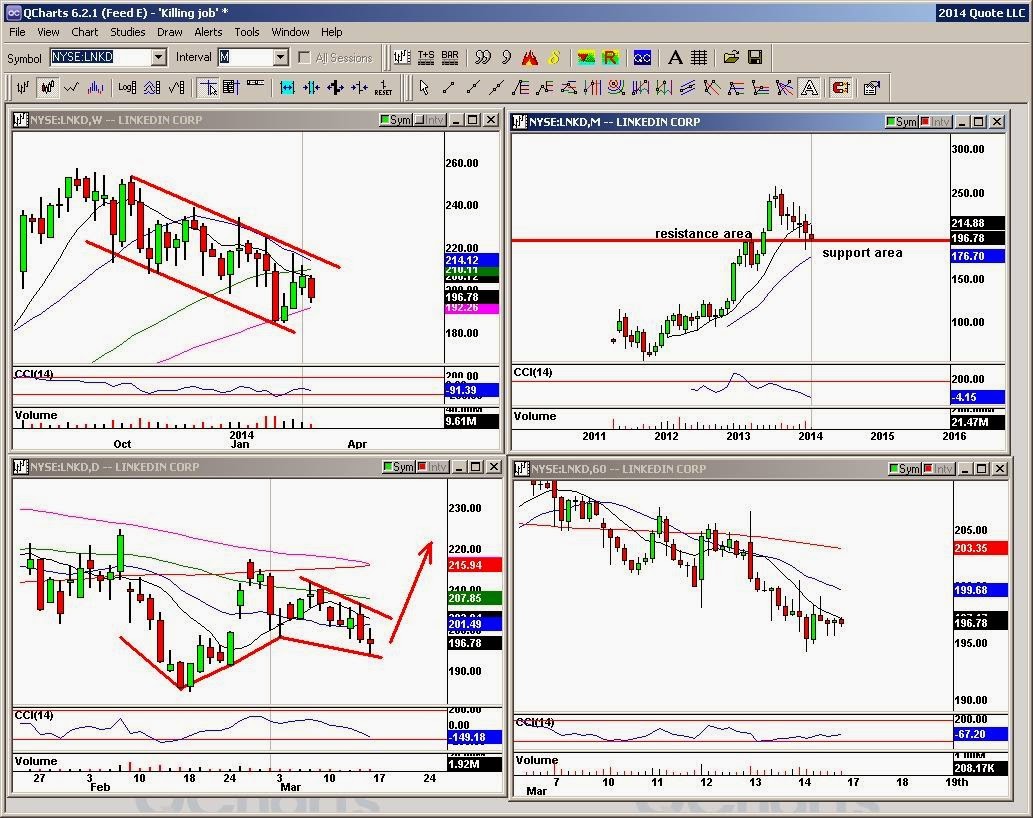Open the Help menu
Viewport: 1033px width, 818px height.
331,32
